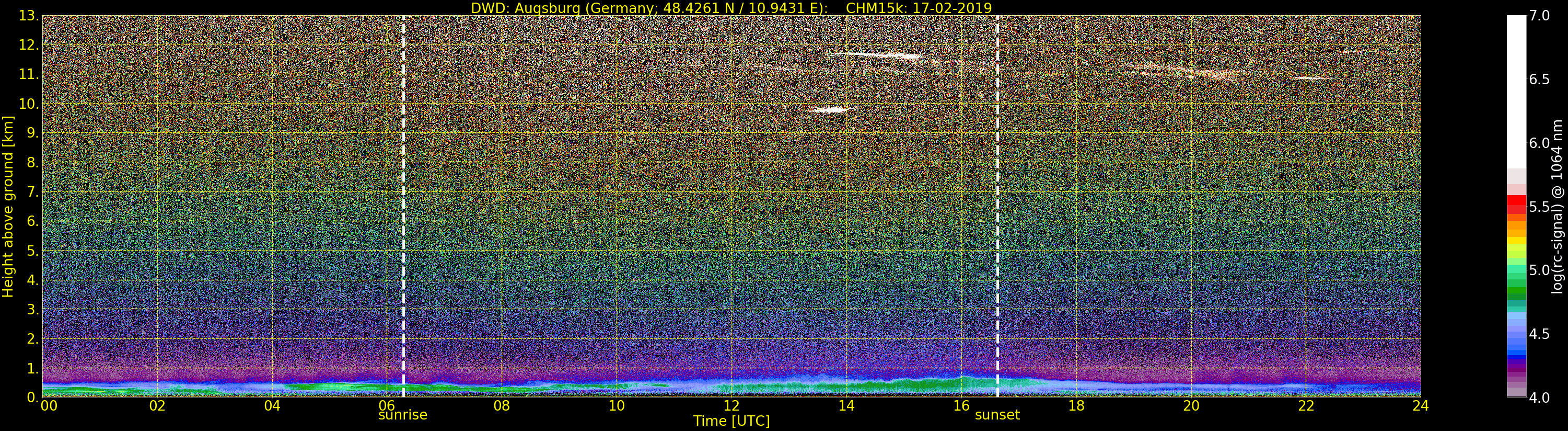Image resolution: width=1568 pixels, height=431 pixels.
Task: Click the plot title 'DWD: Augsburg (Germany...'
Action: (x=731, y=8)
